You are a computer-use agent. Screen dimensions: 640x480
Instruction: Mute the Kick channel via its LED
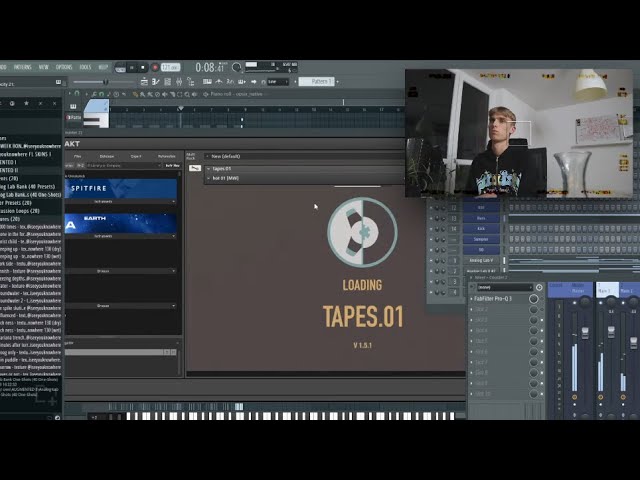432,229
